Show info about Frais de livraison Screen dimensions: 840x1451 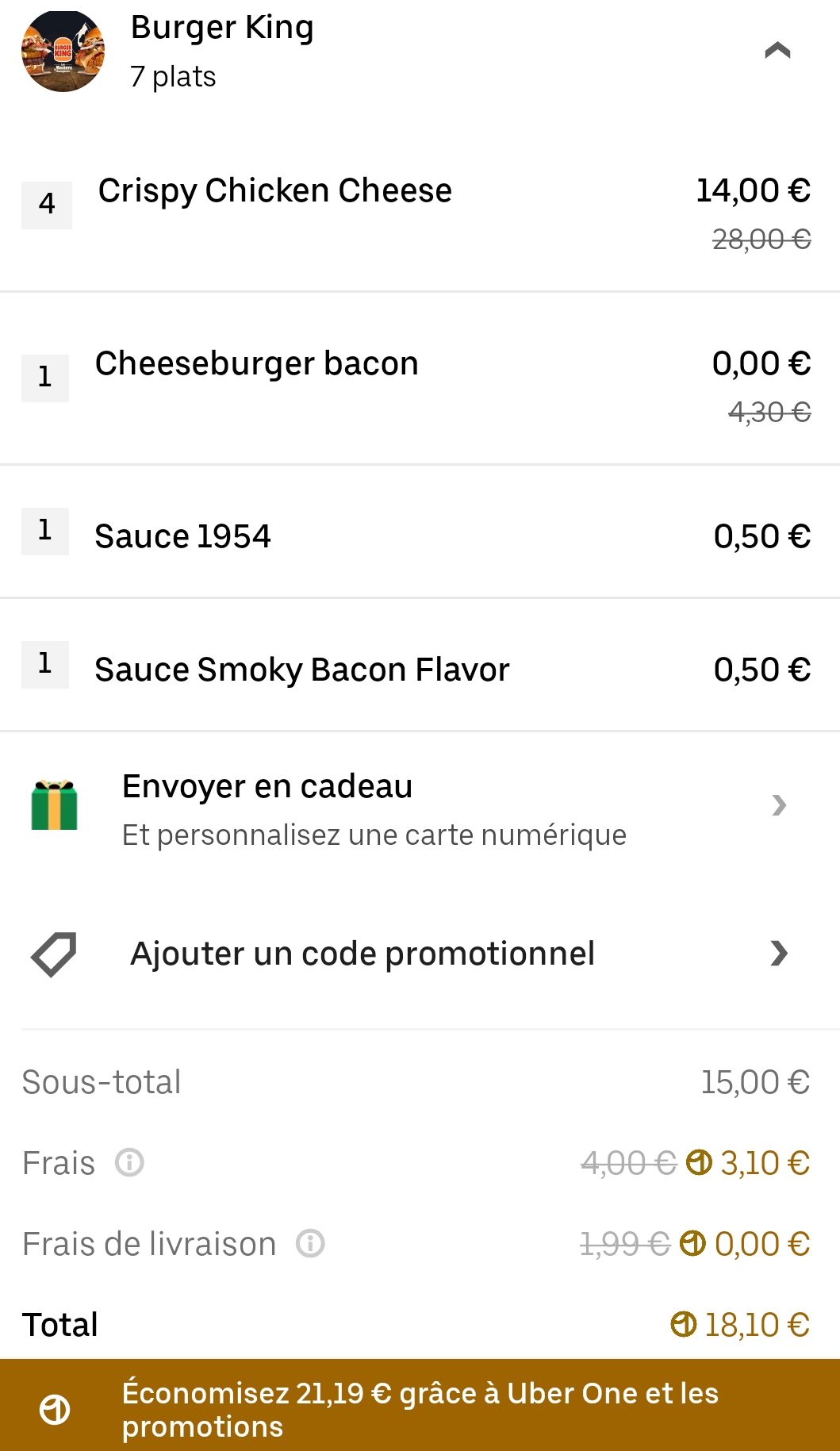[x=310, y=1244]
